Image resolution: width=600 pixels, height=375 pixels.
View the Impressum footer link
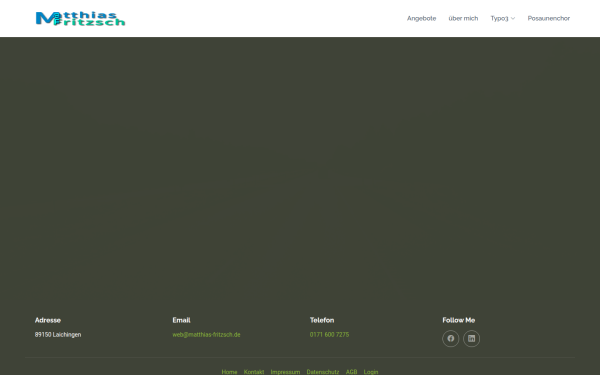coord(285,372)
